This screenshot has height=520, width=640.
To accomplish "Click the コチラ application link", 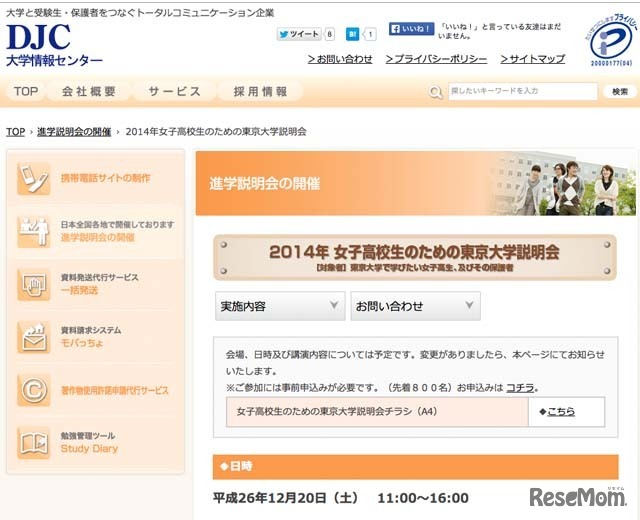I will click(x=520, y=388).
